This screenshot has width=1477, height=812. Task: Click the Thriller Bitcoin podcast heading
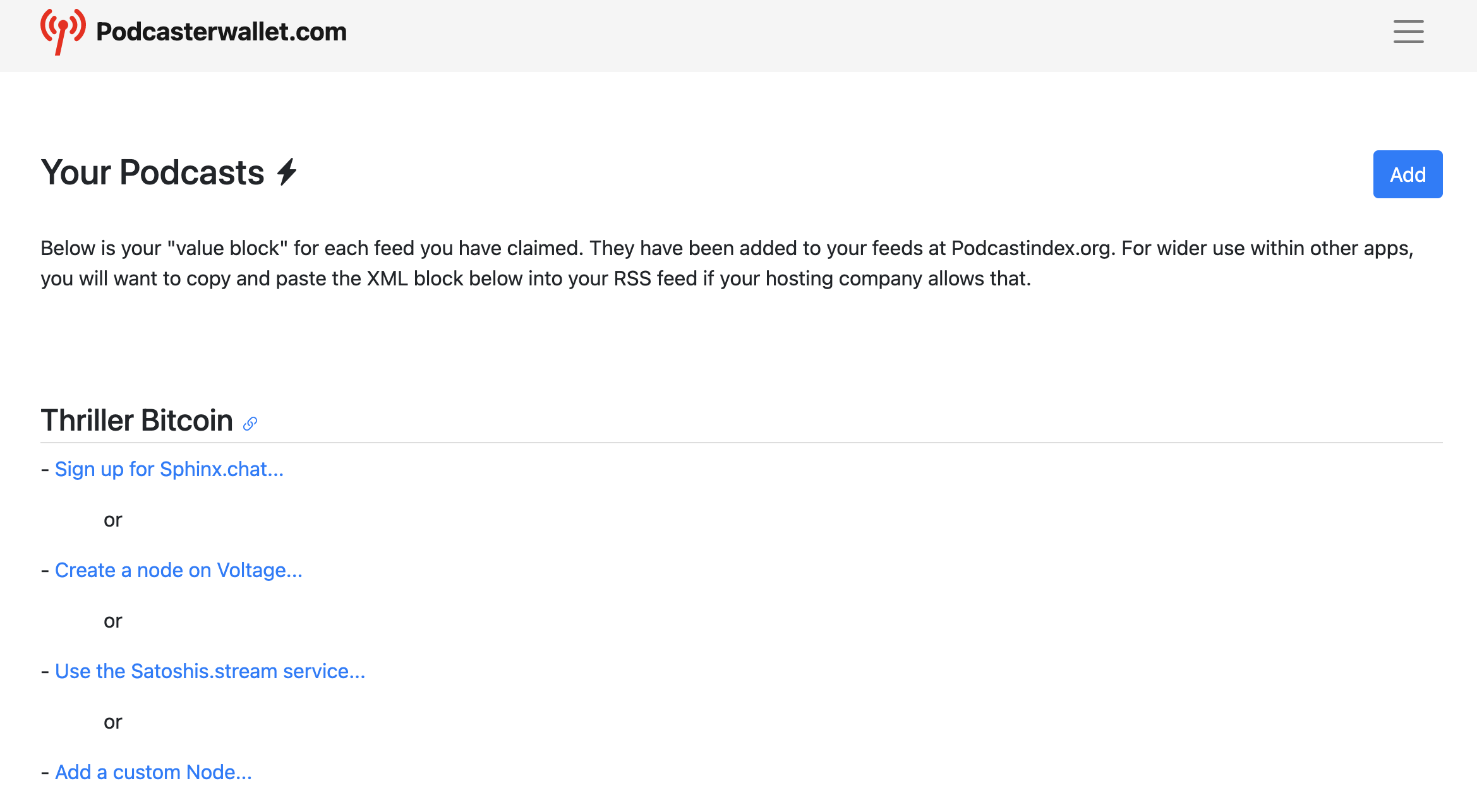[x=137, y=421]
